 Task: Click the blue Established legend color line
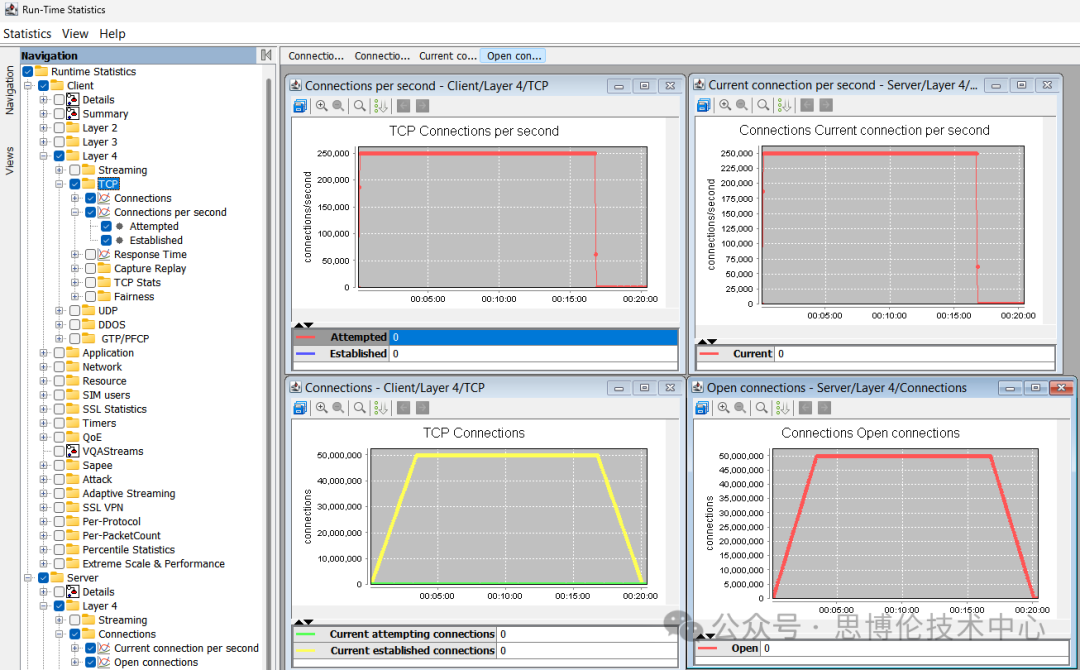(x=305, y=353)
